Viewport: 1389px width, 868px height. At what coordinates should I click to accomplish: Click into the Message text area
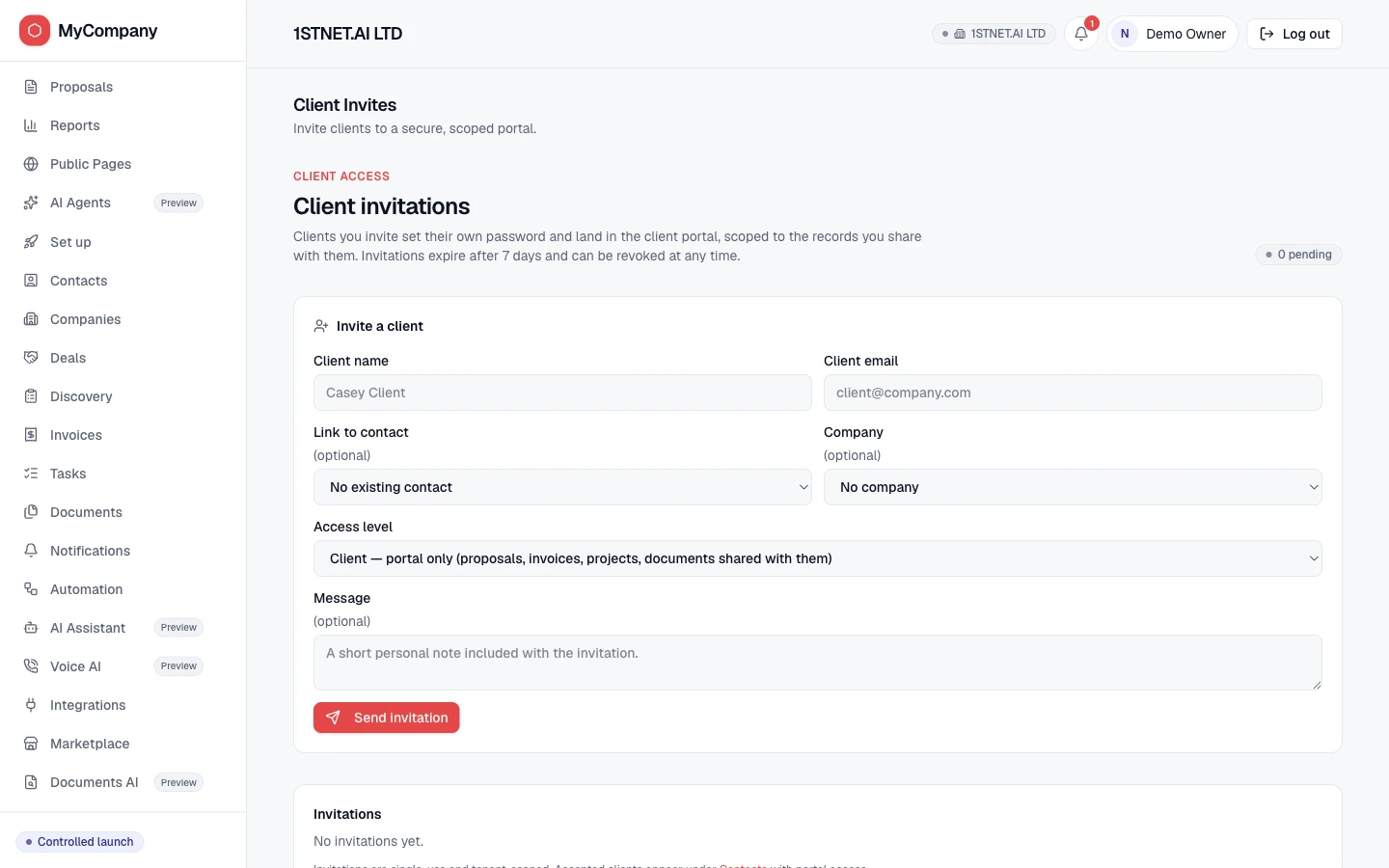click(818, 663)
